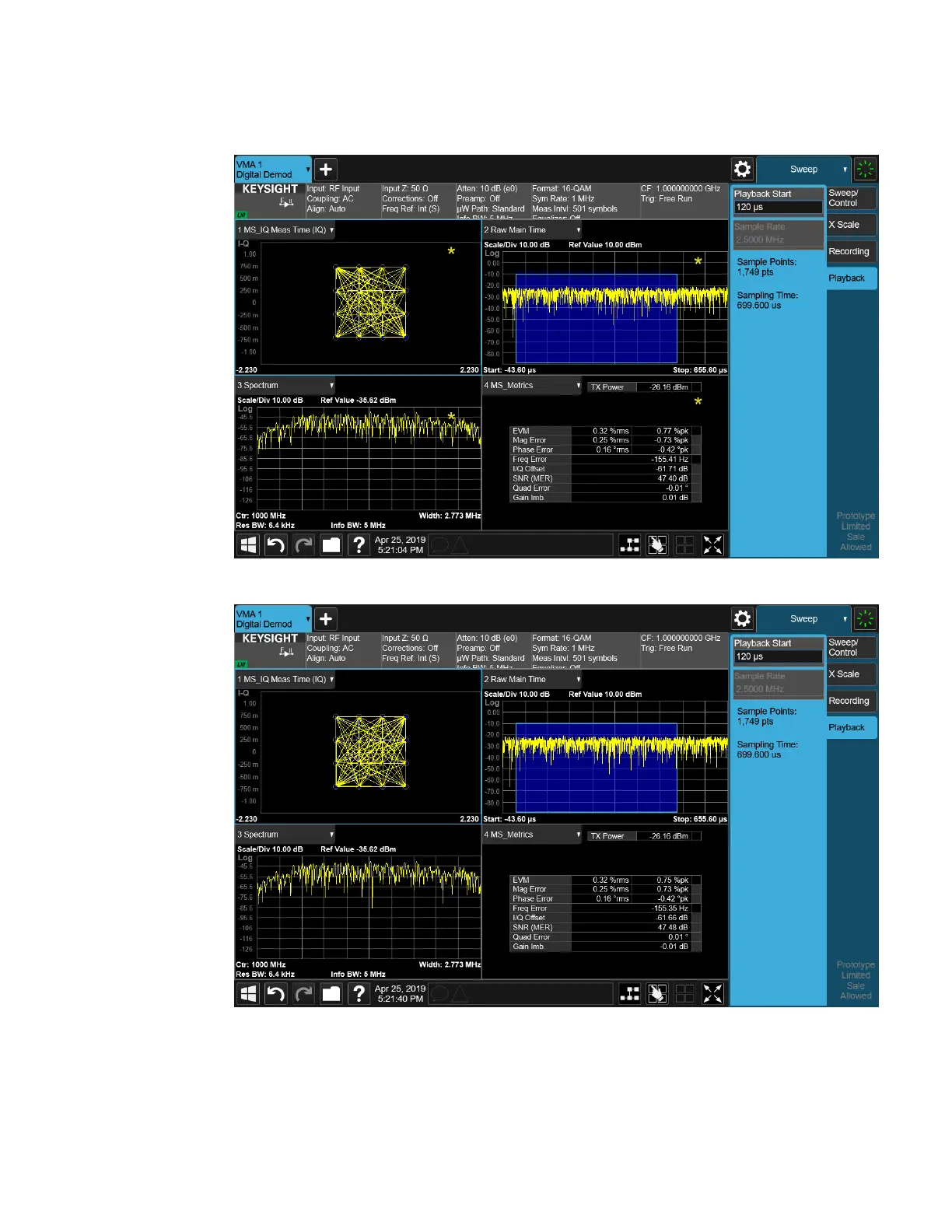Click 'Format: 16-QAM' in top screenshot header

coord(562,189)
